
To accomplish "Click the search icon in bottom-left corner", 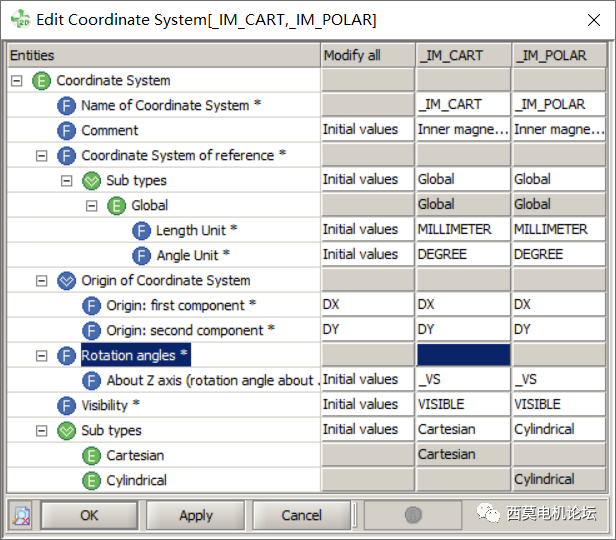I will click(x=22, y=515).
